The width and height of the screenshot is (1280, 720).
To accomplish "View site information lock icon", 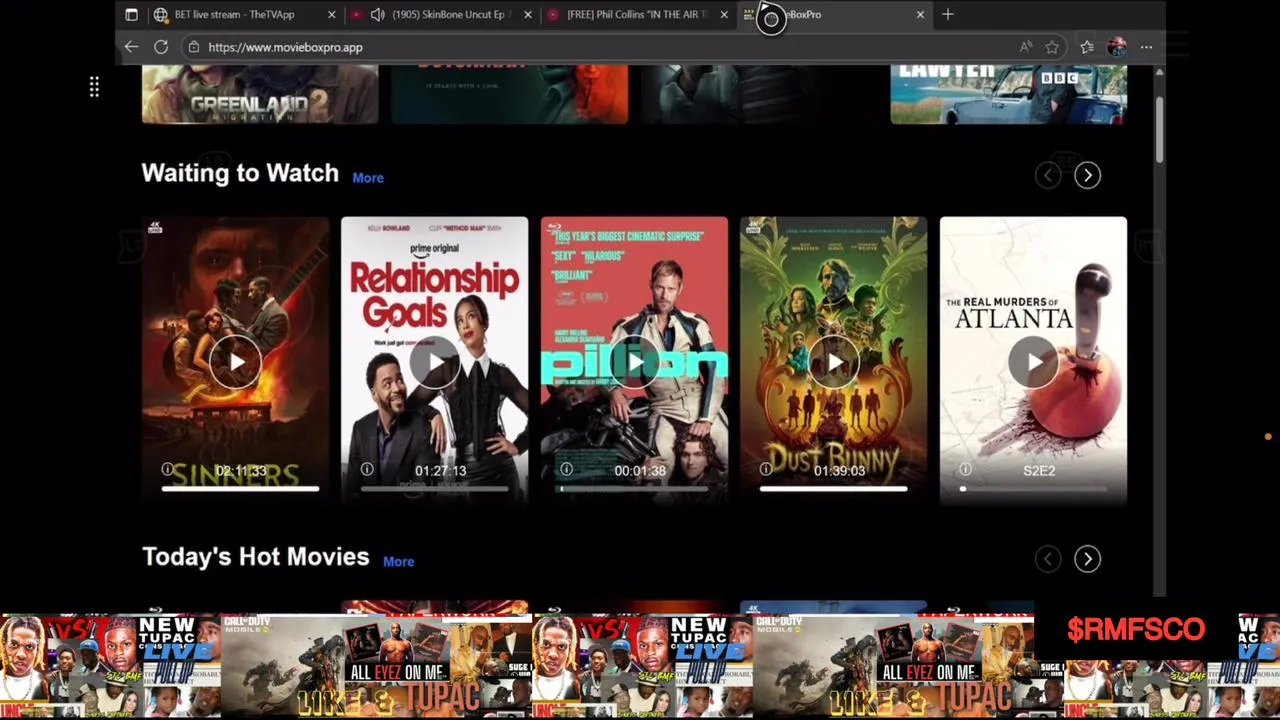I will tap(194, 47).
